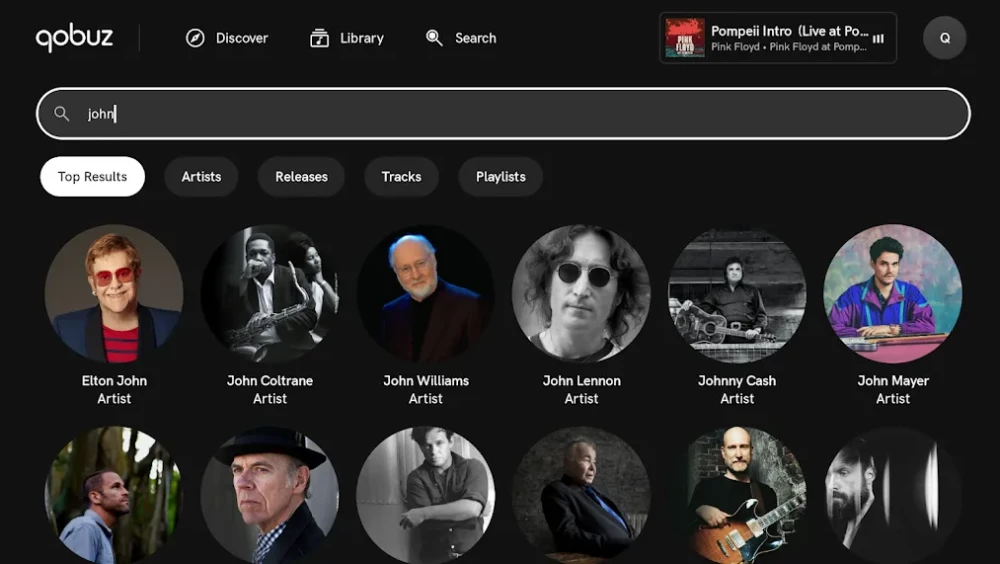Click the magnifier icon inside search field
The width and height of the screenshot is (1000, 564).
click(62, 114)
